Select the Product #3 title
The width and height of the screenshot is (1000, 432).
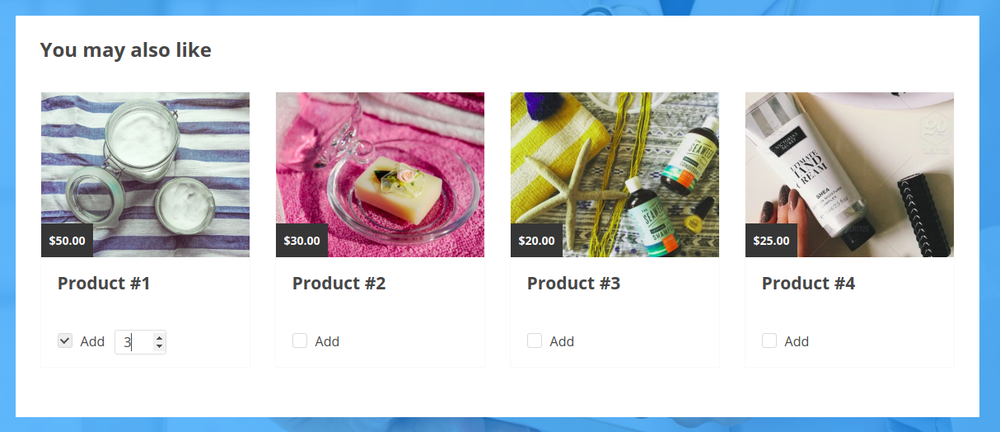coord(573,283)
